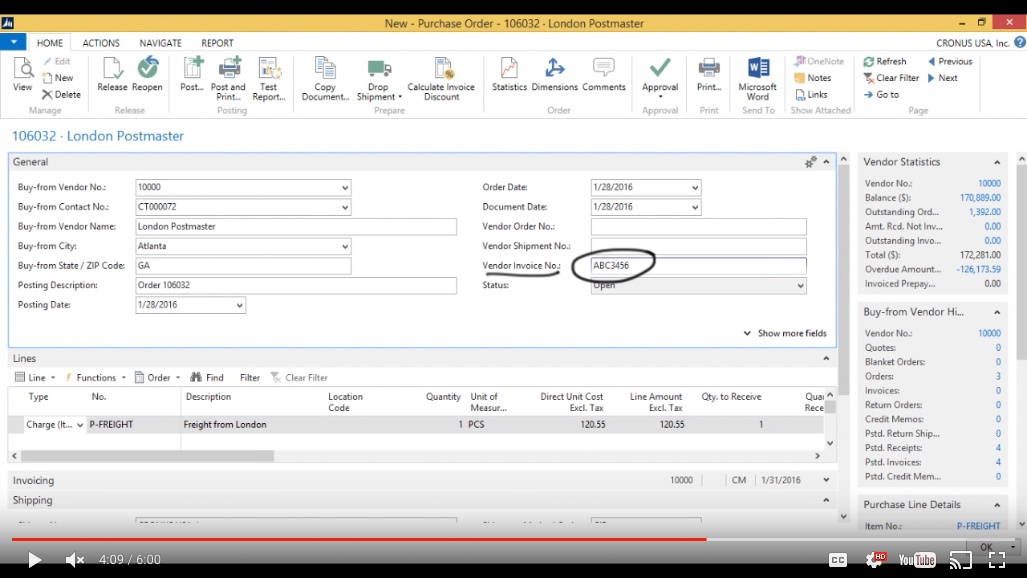Open the Status dropdown
Screen dimensions: 1027x578
[x=800, y=286]
